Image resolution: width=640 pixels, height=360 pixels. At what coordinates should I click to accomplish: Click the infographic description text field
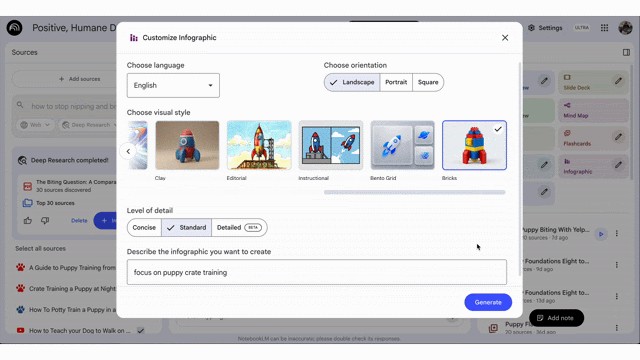(x=317, y=272)
